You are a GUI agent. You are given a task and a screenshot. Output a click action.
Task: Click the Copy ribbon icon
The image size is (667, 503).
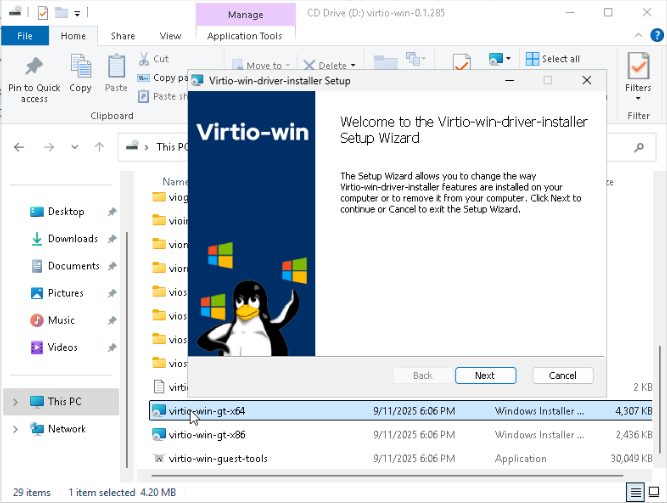(80, 66)
